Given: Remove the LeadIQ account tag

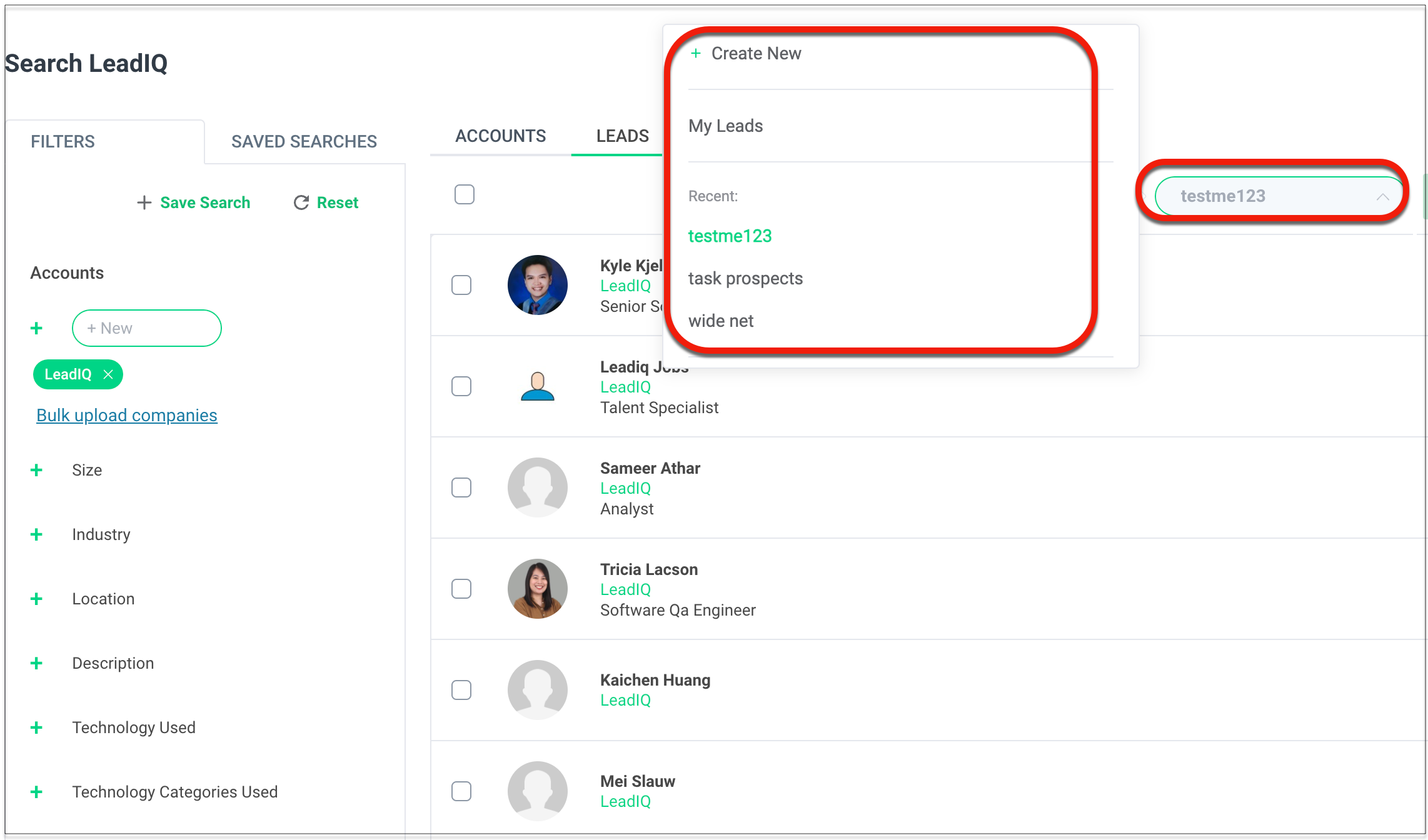Looking at the screenshot, I should point(108,374).
